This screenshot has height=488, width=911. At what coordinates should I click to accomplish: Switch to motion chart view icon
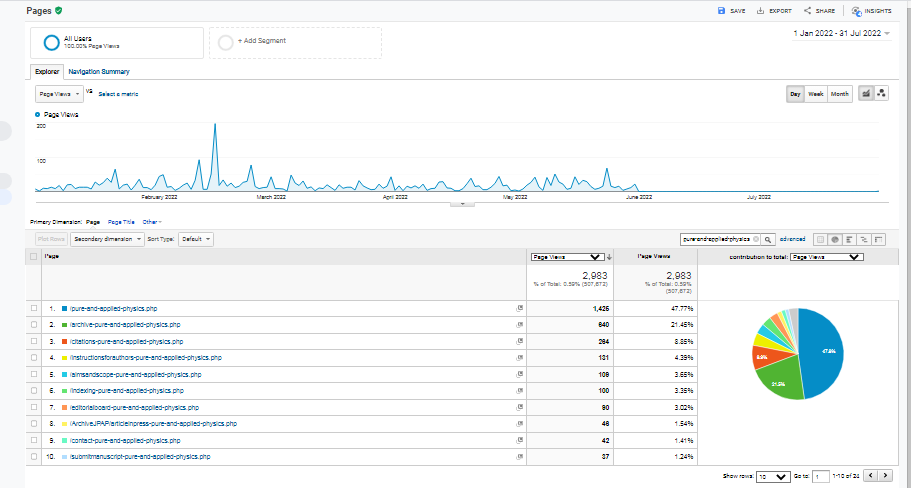[882, 94]
